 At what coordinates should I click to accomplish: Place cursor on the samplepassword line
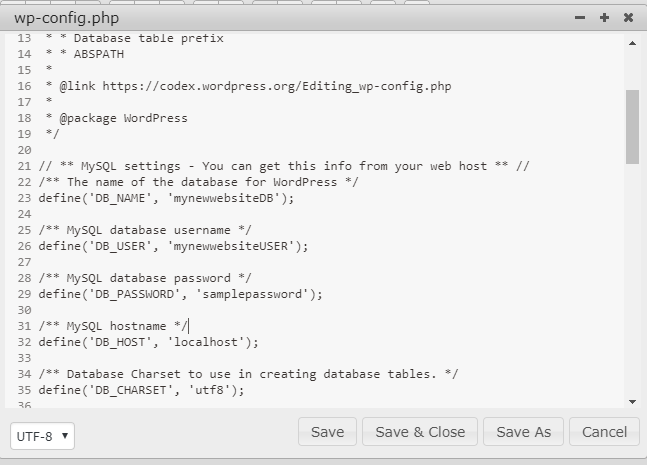pyautogui.click(x=180, y=294)
